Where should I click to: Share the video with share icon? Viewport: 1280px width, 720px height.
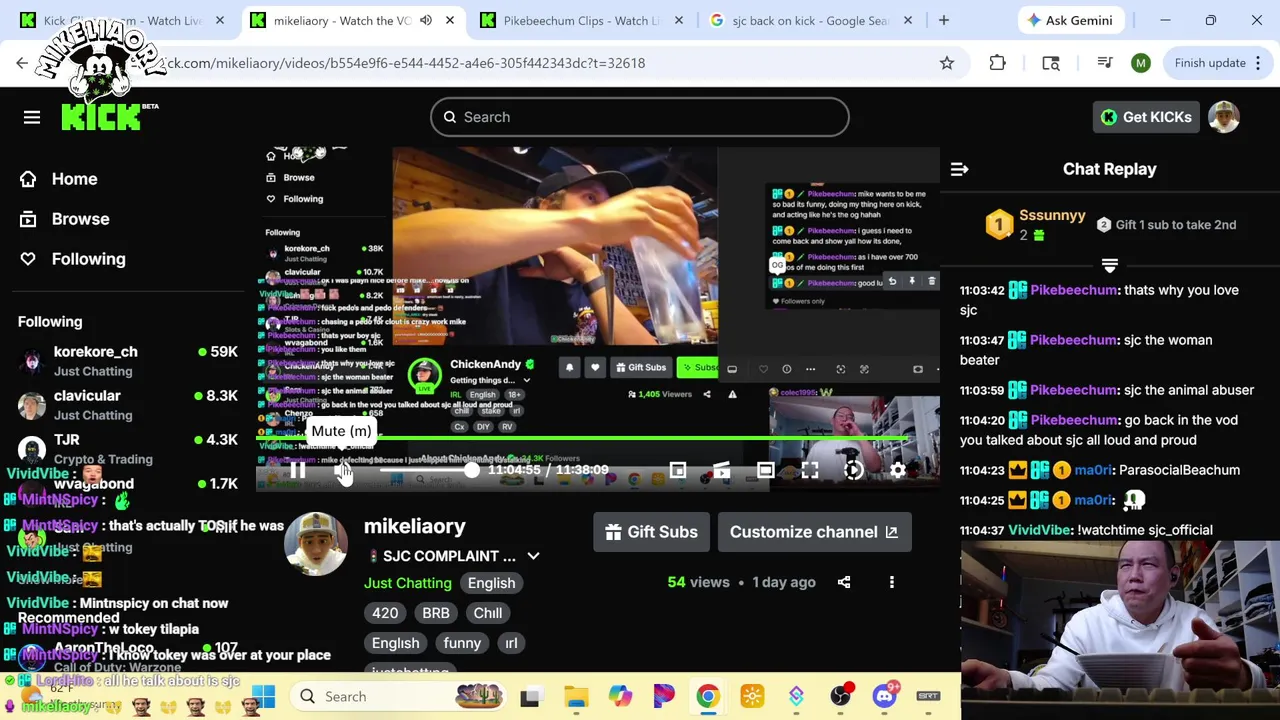pos(844,582)
